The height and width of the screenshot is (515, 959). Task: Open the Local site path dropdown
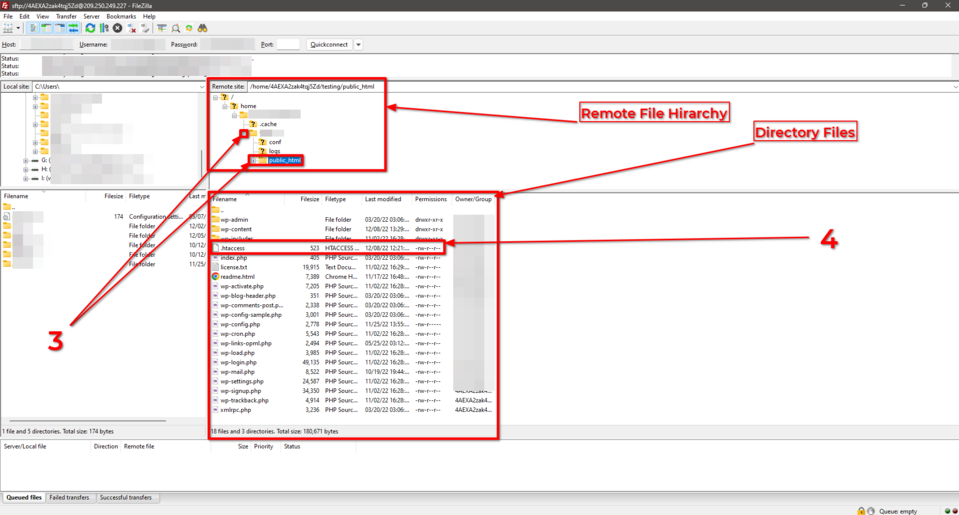pyautogui.click(x=202, y=87)
